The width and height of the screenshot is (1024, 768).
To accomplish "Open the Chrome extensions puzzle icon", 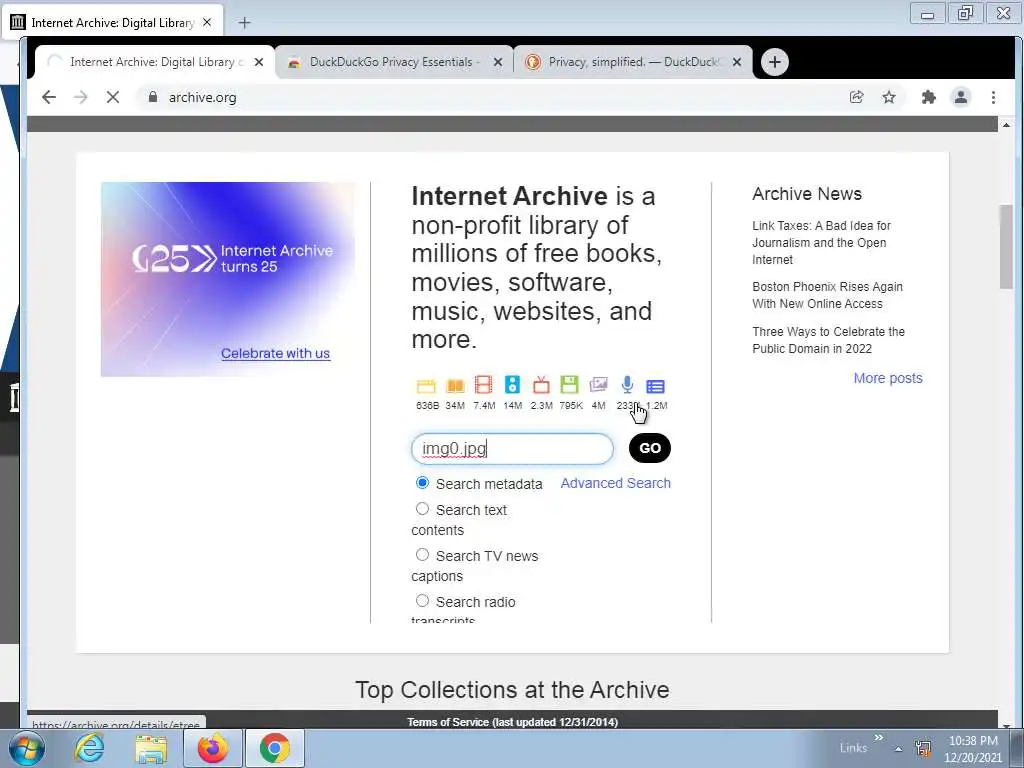I will click(928, 97).
